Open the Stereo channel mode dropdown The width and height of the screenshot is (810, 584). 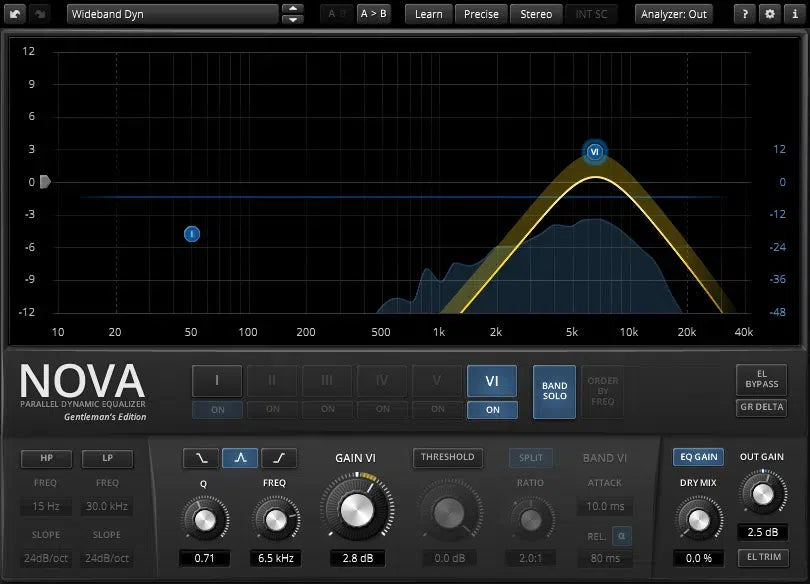tap(536, 14)
